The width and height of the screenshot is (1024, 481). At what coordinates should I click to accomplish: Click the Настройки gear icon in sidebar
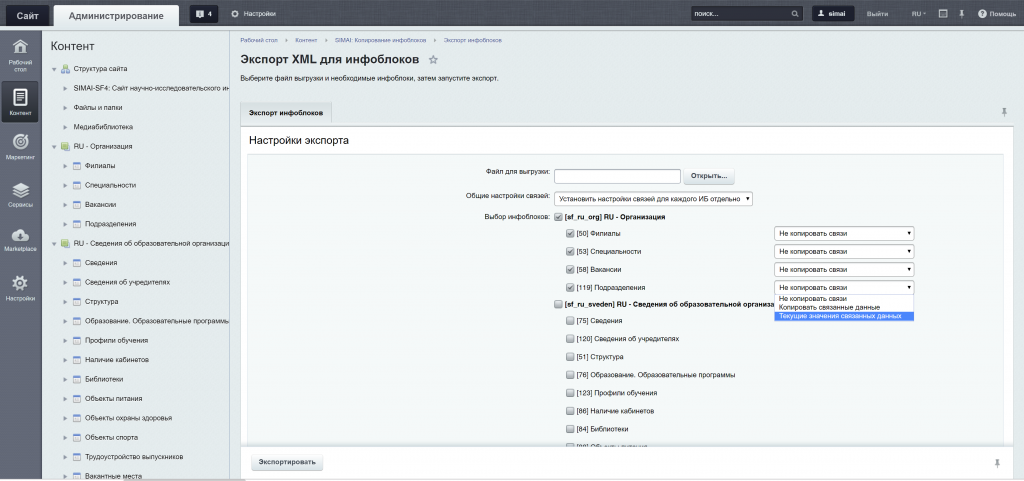pyautogui.click(x=20, y=284)
